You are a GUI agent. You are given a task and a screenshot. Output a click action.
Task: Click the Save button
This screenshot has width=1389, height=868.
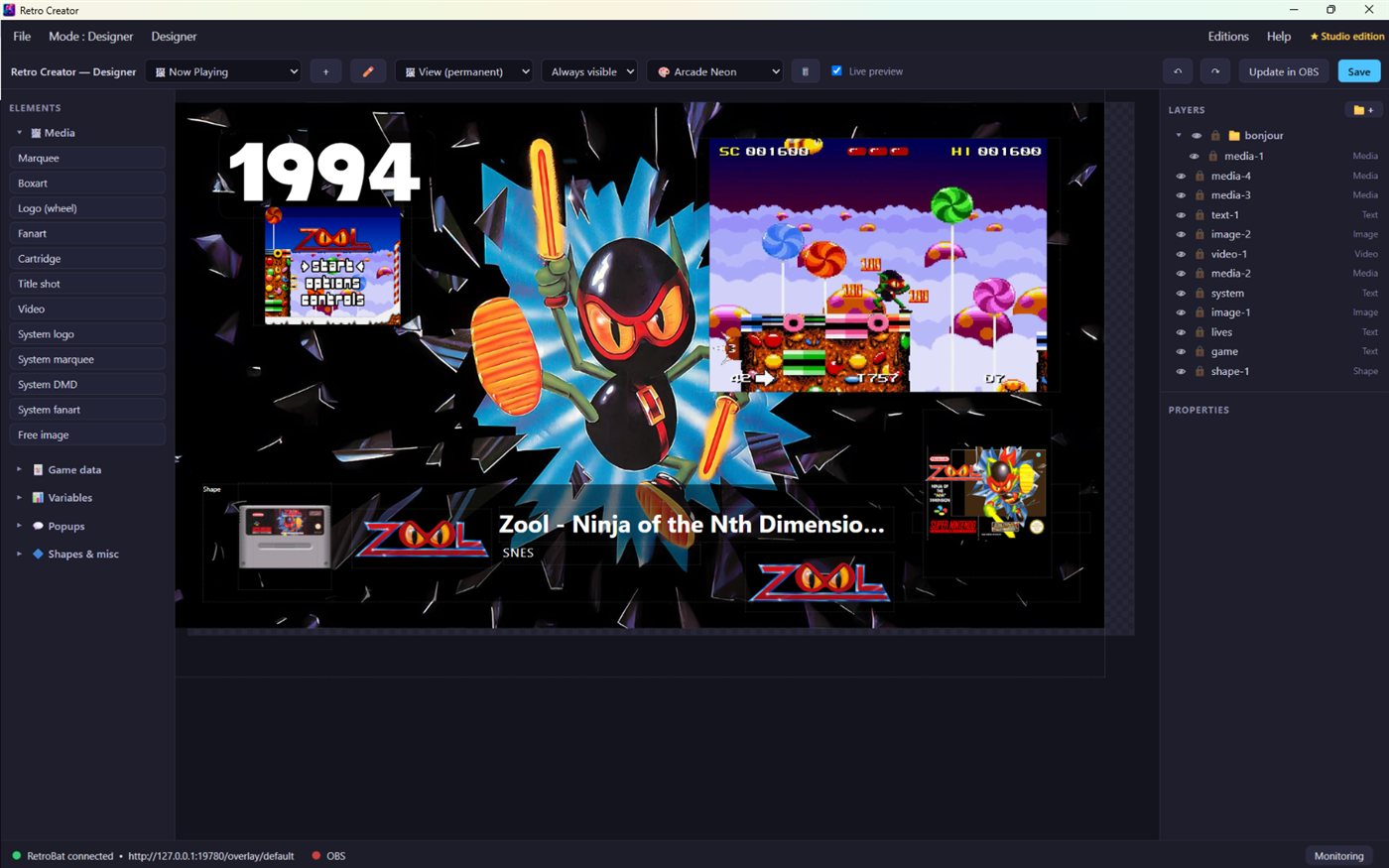1359,71
